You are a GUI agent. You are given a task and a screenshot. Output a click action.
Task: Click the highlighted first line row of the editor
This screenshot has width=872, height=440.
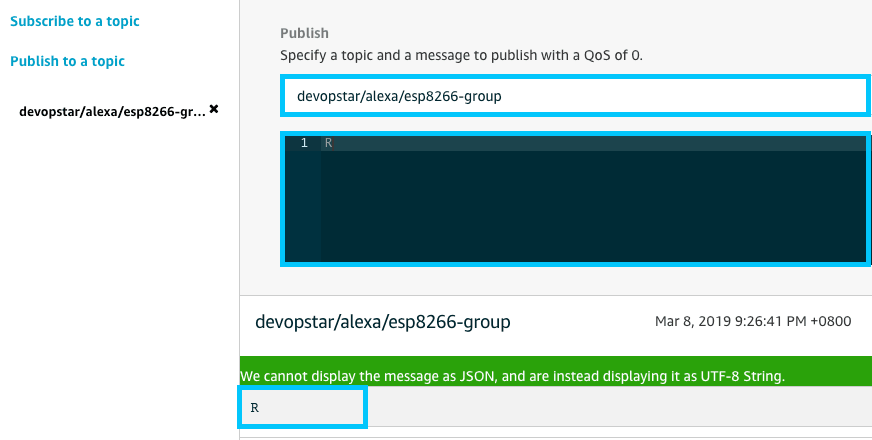(590, 143)
